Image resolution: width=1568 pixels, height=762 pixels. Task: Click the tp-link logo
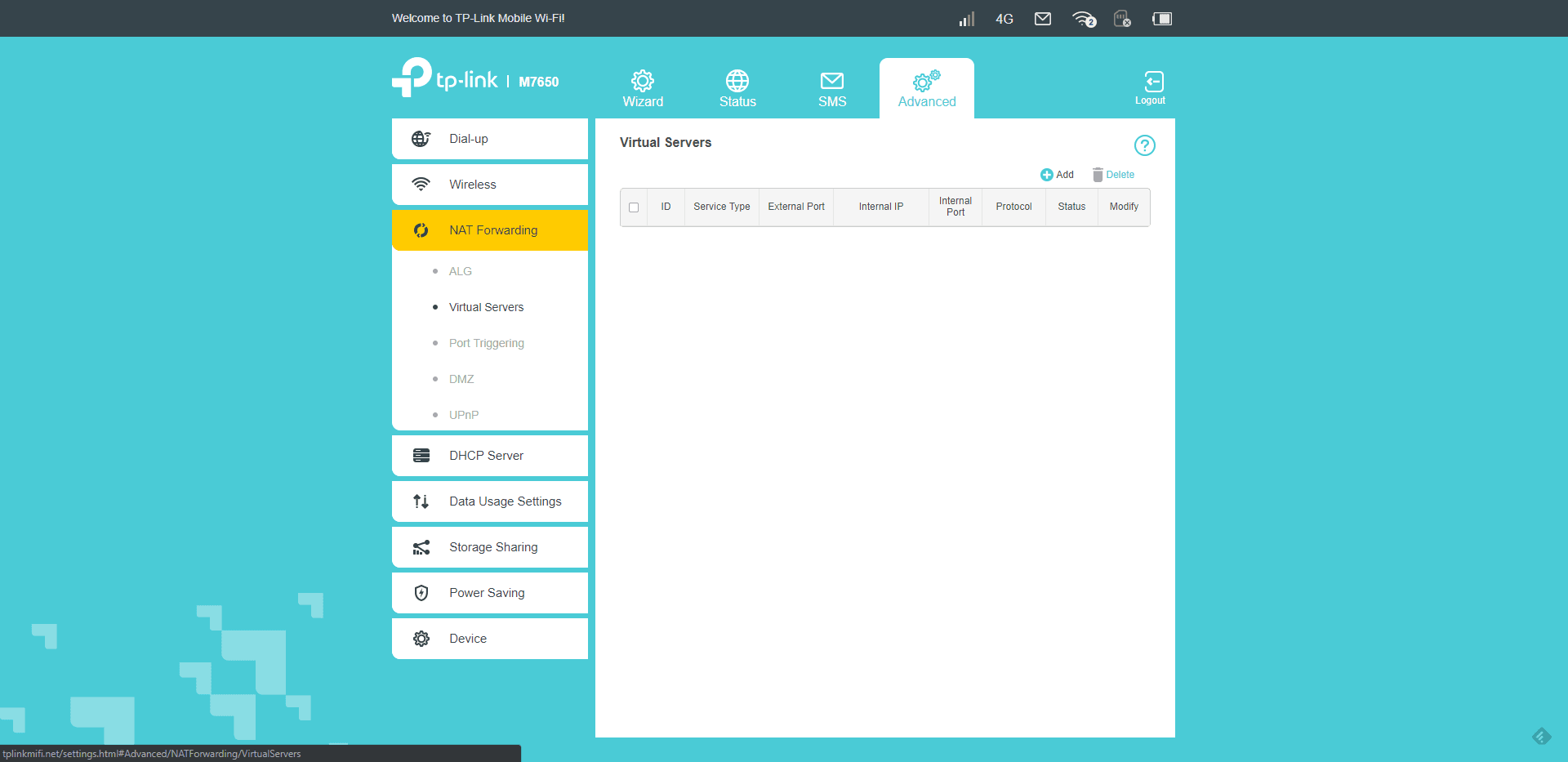tap(445, 78)
